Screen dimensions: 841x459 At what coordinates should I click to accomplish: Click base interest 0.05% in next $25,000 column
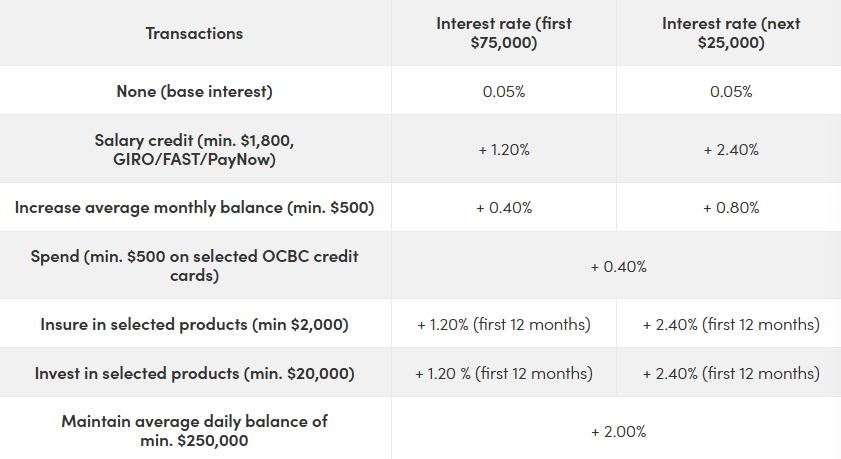(730, 91)
